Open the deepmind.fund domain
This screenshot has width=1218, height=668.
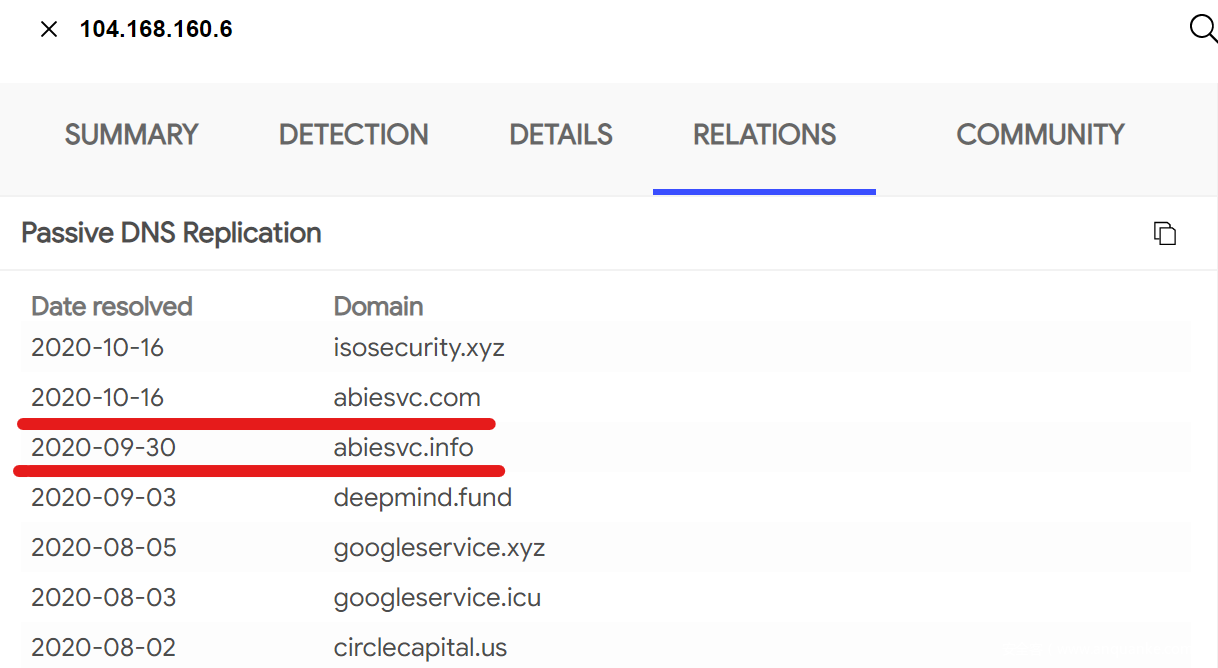tap(422, 498)
